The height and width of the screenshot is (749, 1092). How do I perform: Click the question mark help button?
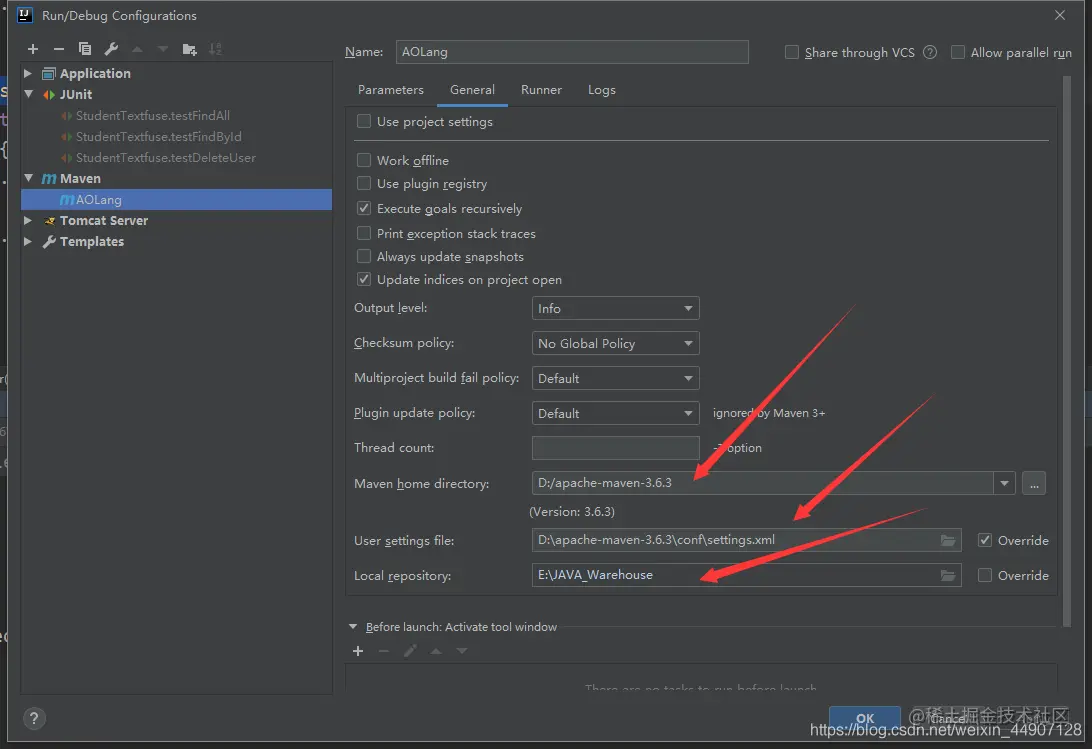click(33, 718)
